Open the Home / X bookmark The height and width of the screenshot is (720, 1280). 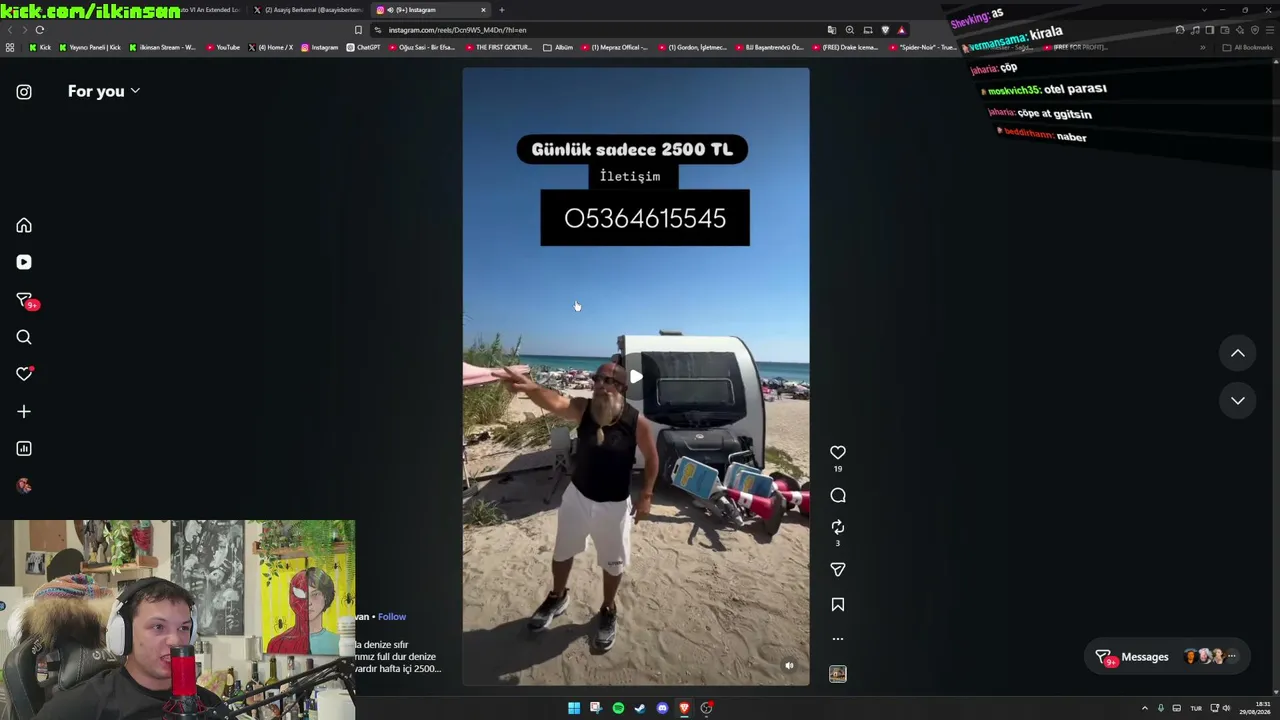click(270, 47)
